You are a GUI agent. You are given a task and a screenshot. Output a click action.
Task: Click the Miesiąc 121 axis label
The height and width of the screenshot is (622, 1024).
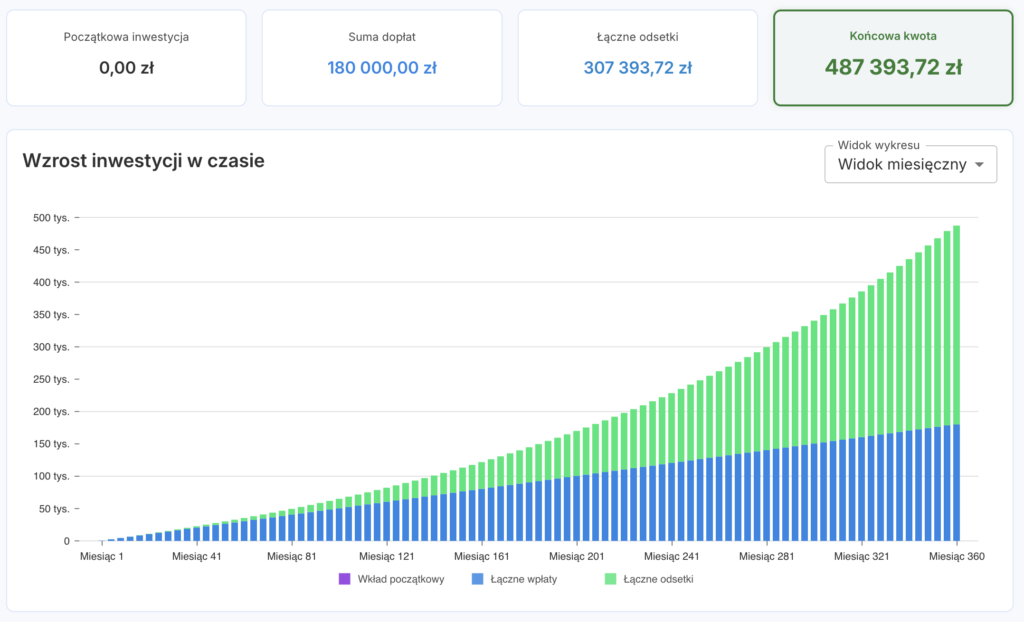[387, 557]
